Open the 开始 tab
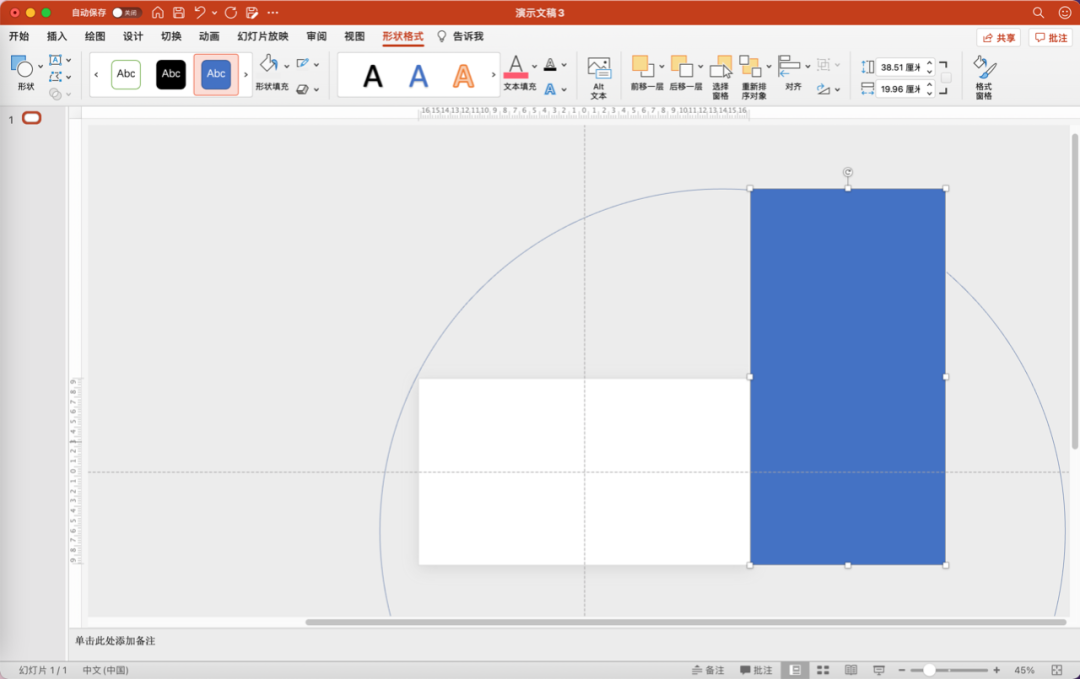This screenshot has width=1080, height=679. tap(19, 36)
